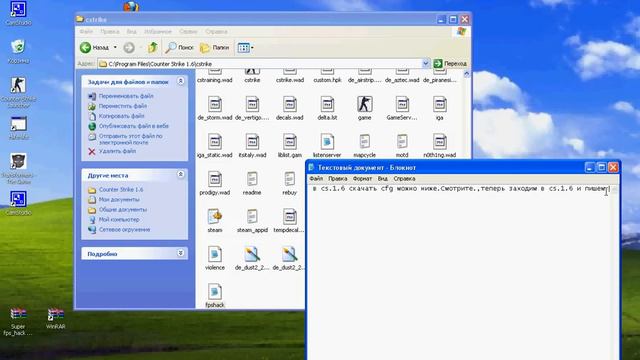Click Отправить этот файл по электронной почте

coord(131,139)
